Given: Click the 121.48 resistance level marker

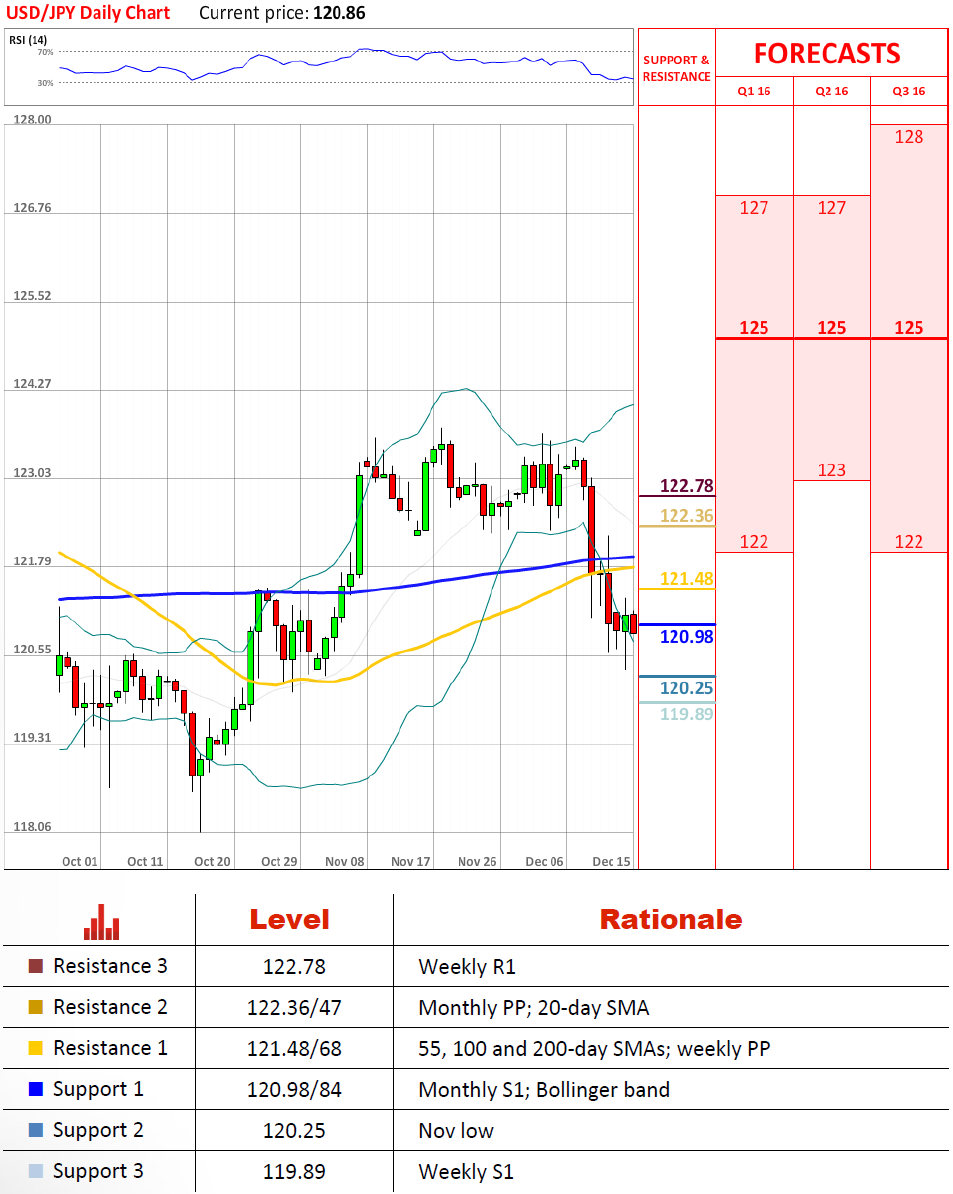Looking at the screenshot, I should point(687,579).
